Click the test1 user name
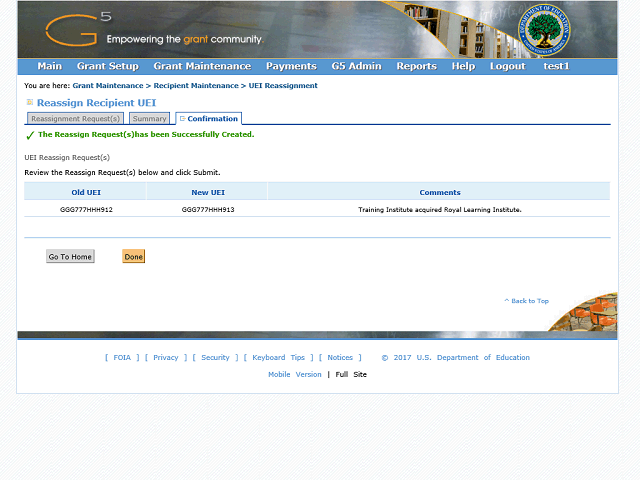The height and width of the screenshot is (480, 640). pyautogui.click(x=556, y=66)
